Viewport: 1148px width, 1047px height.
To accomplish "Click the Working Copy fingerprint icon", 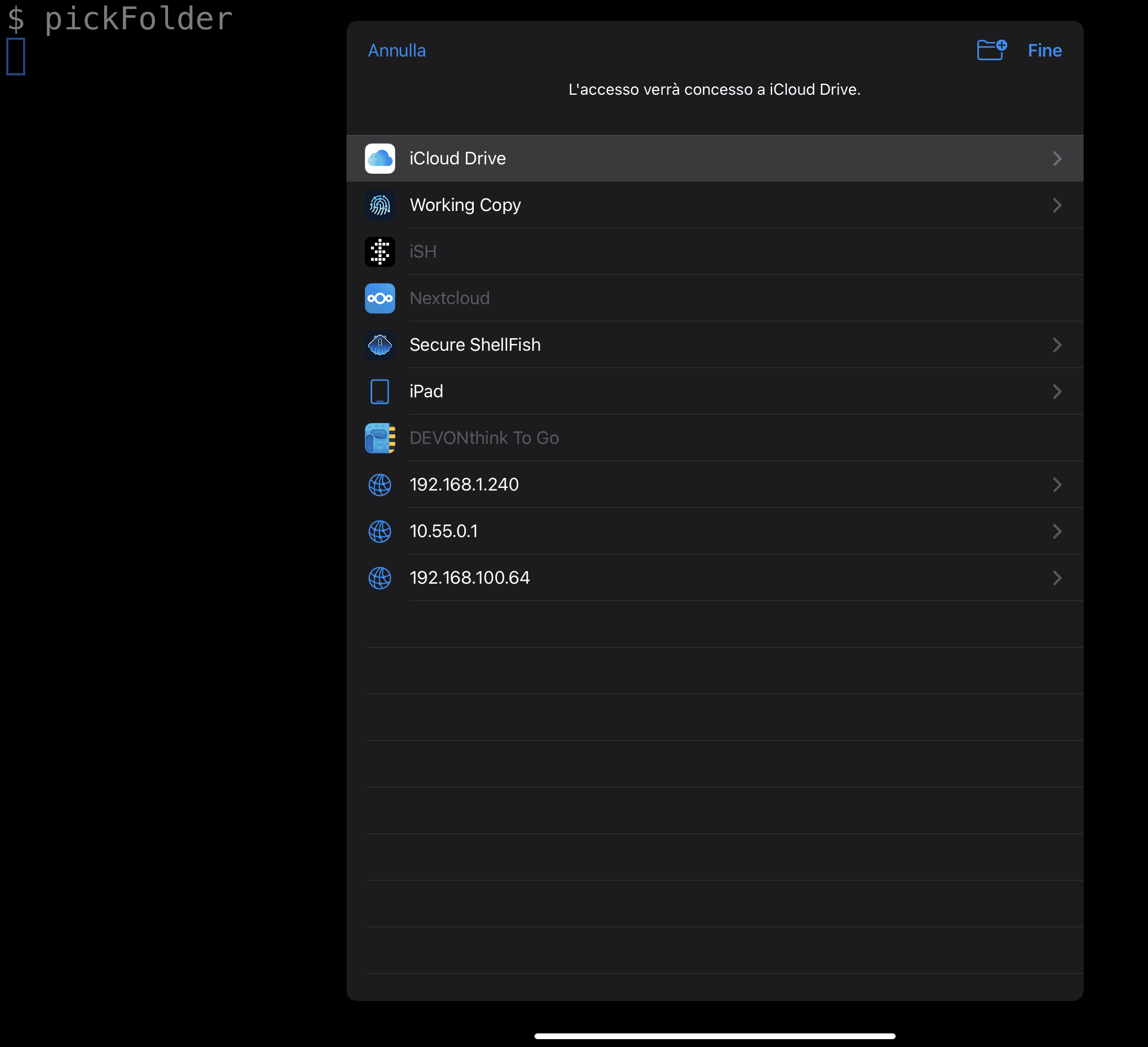I will click(x=380, y=205).
